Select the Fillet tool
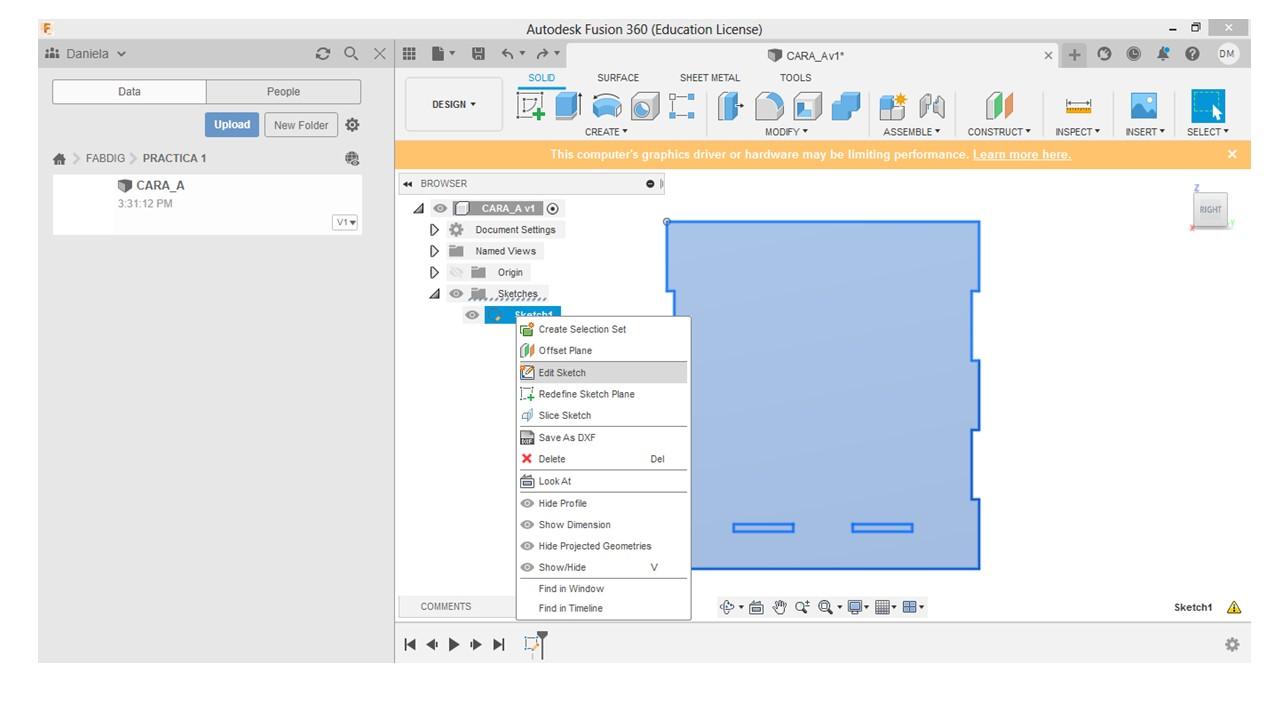The image size is (1280, 720). (769, 106)
